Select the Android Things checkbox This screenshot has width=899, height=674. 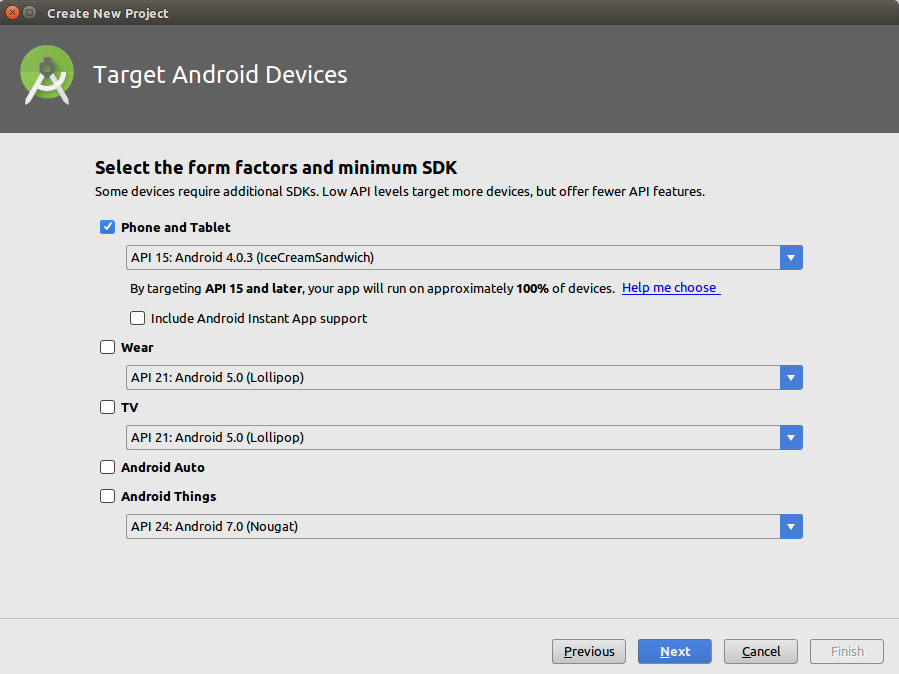coord(108,496)
